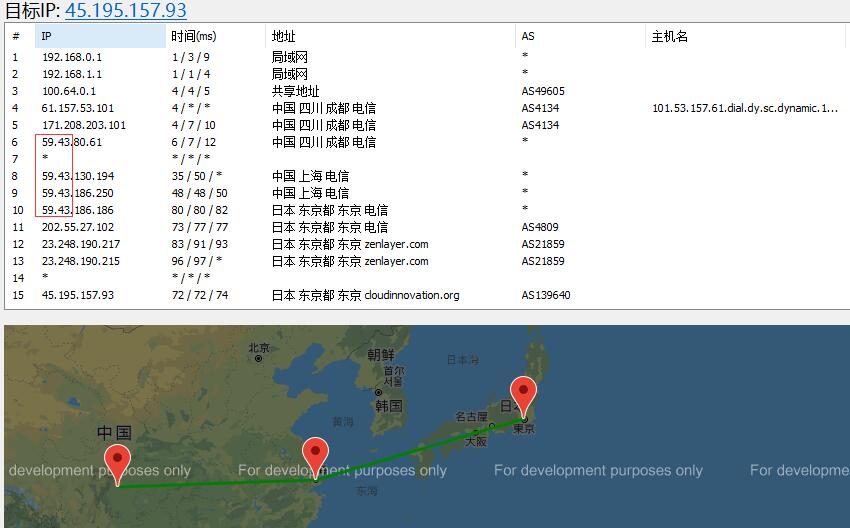Click timing 72 / 72 / 74
This screenshot has width=850, height=528.
tap(199, 295)
